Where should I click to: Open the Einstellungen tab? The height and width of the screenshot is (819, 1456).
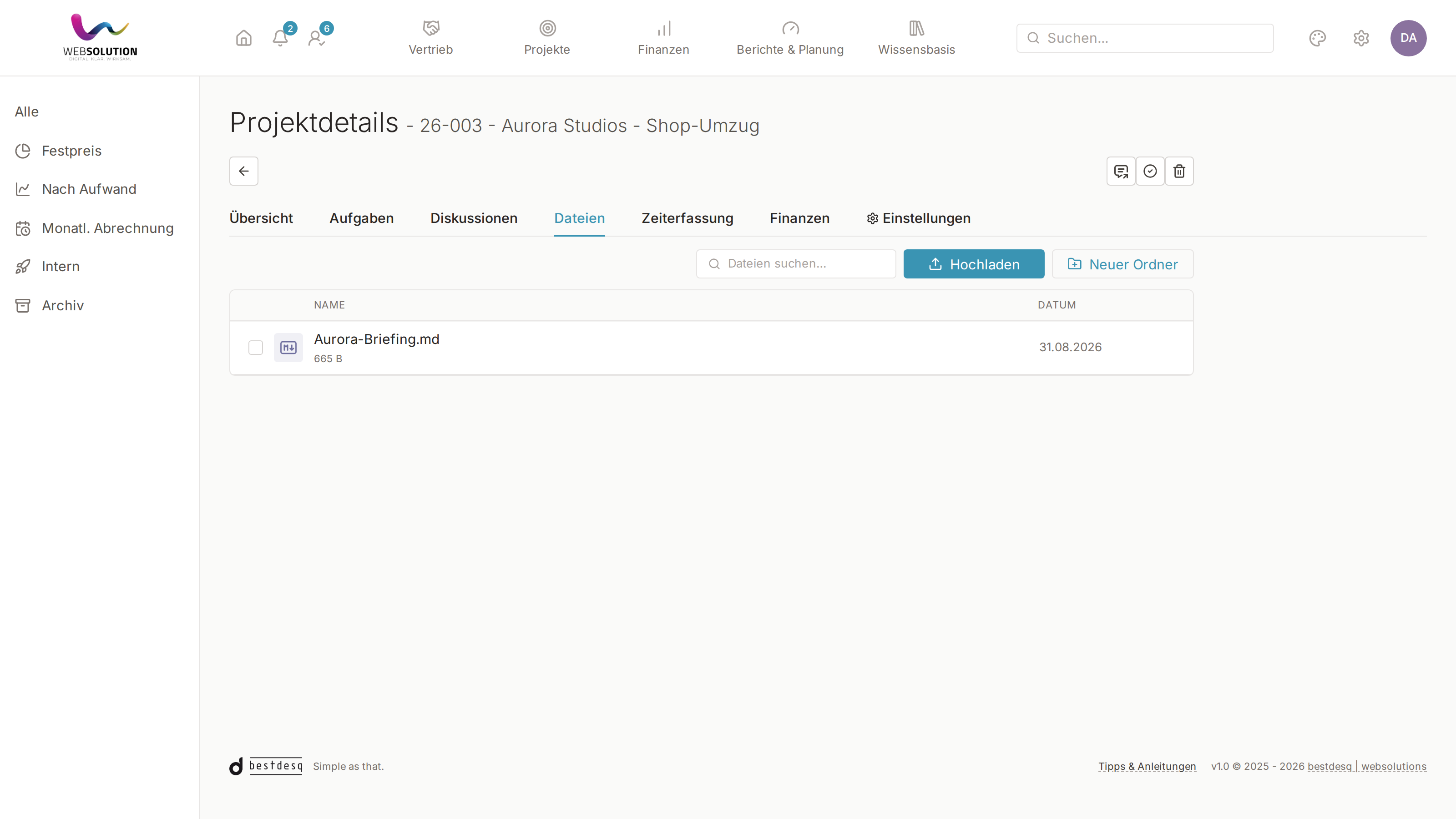click(918, 218)
